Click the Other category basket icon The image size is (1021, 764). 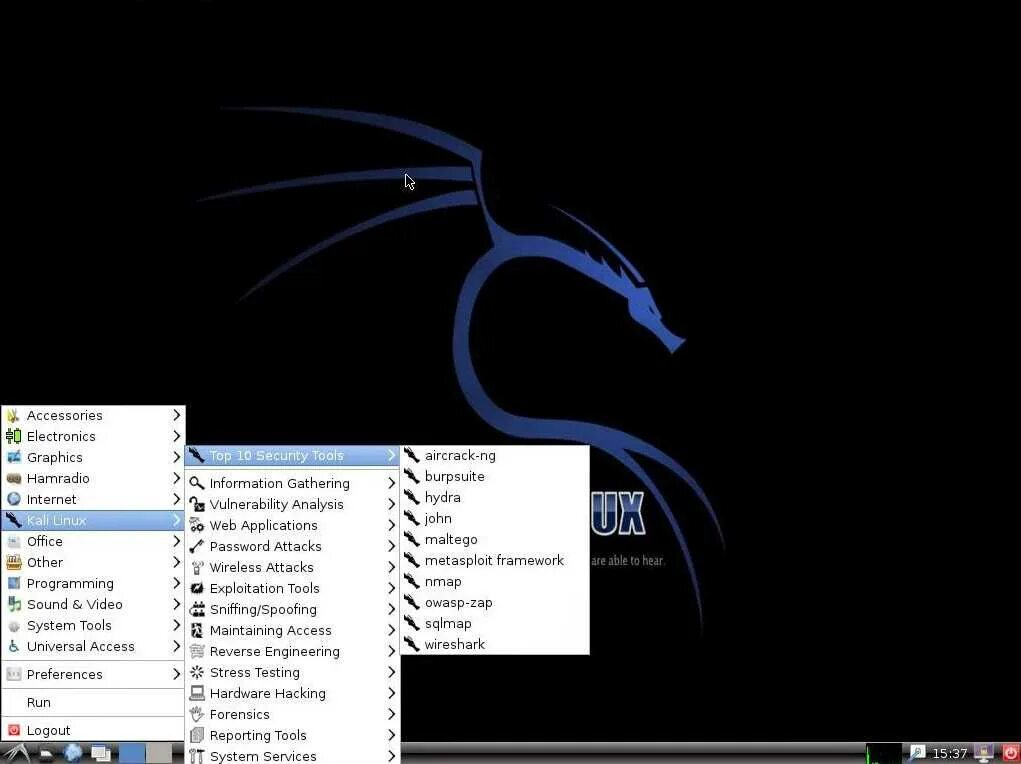pos(14,562)
